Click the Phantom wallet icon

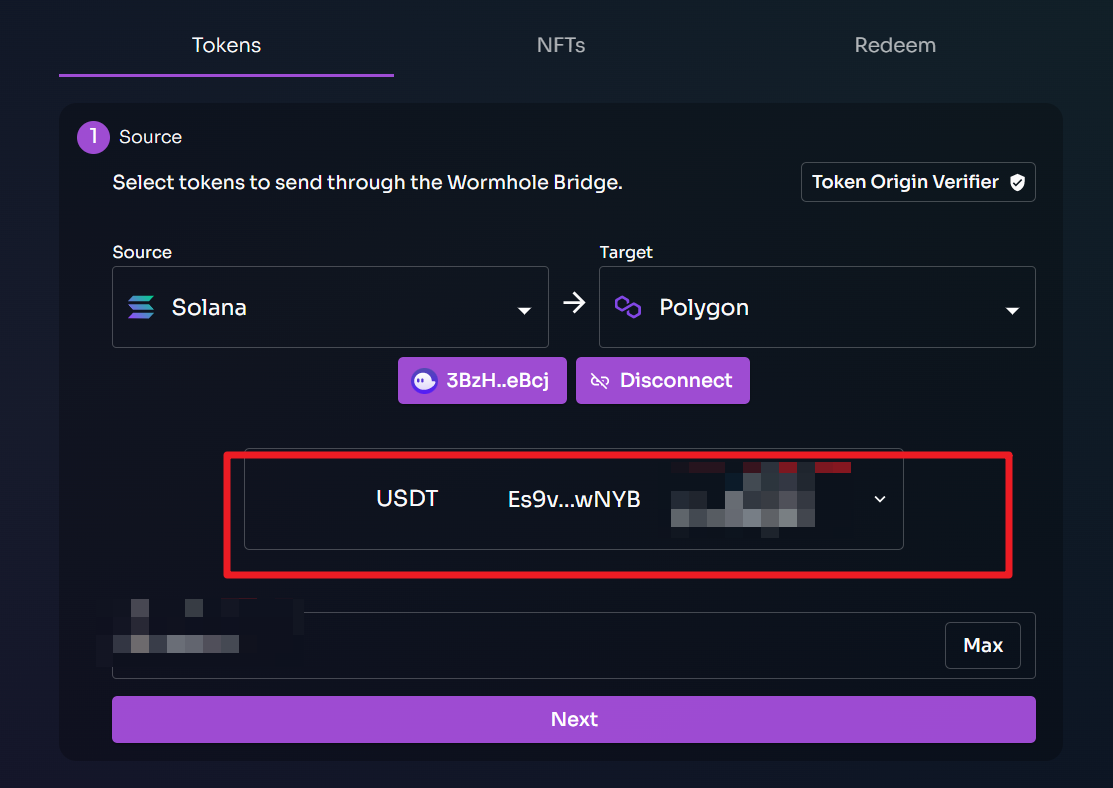click(x=424, y=381)
